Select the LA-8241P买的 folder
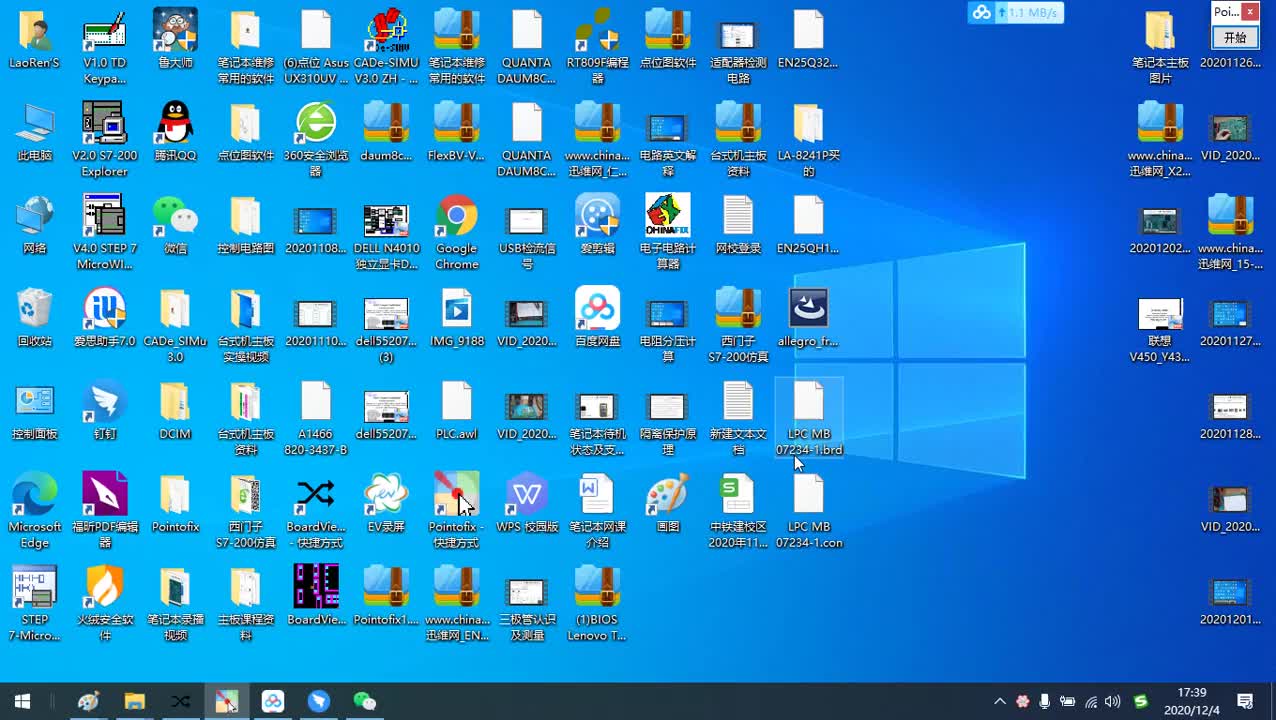The height and width of the screenshot is (720, 1276). (808, 140)
